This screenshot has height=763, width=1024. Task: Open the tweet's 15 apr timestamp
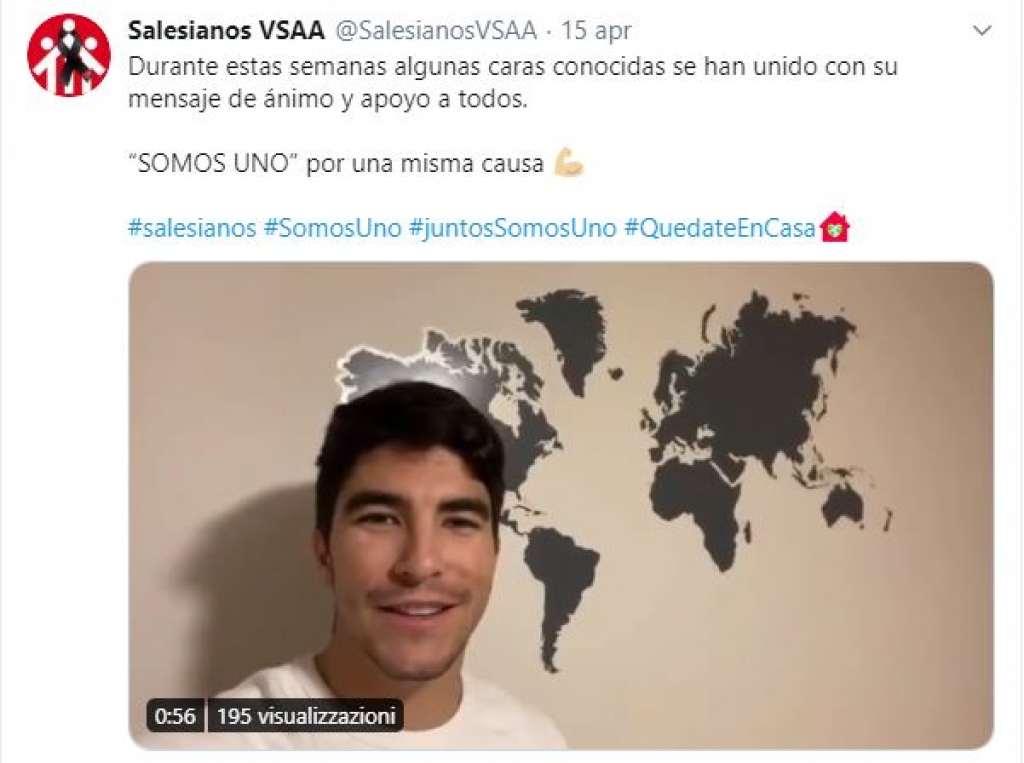pyautogui.click(x=596, y=31)
